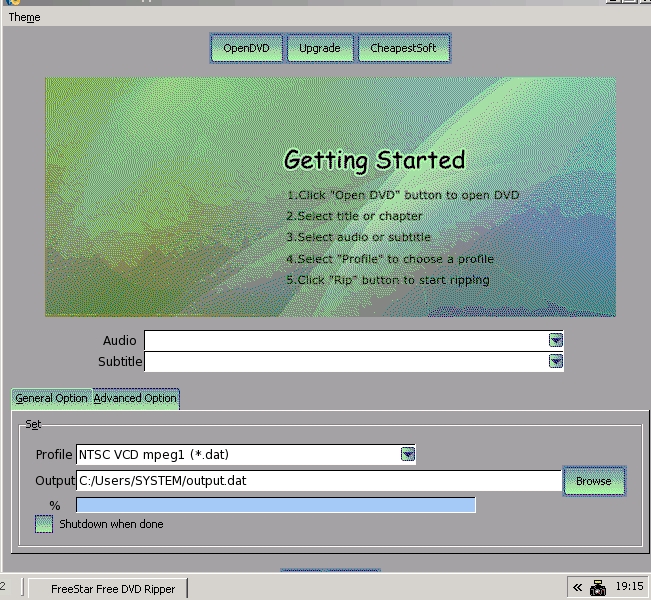Screen dimensions: 651x600
Task: Expand the Subtitle dropdown arrow
Action: click(x=556, y=361)
